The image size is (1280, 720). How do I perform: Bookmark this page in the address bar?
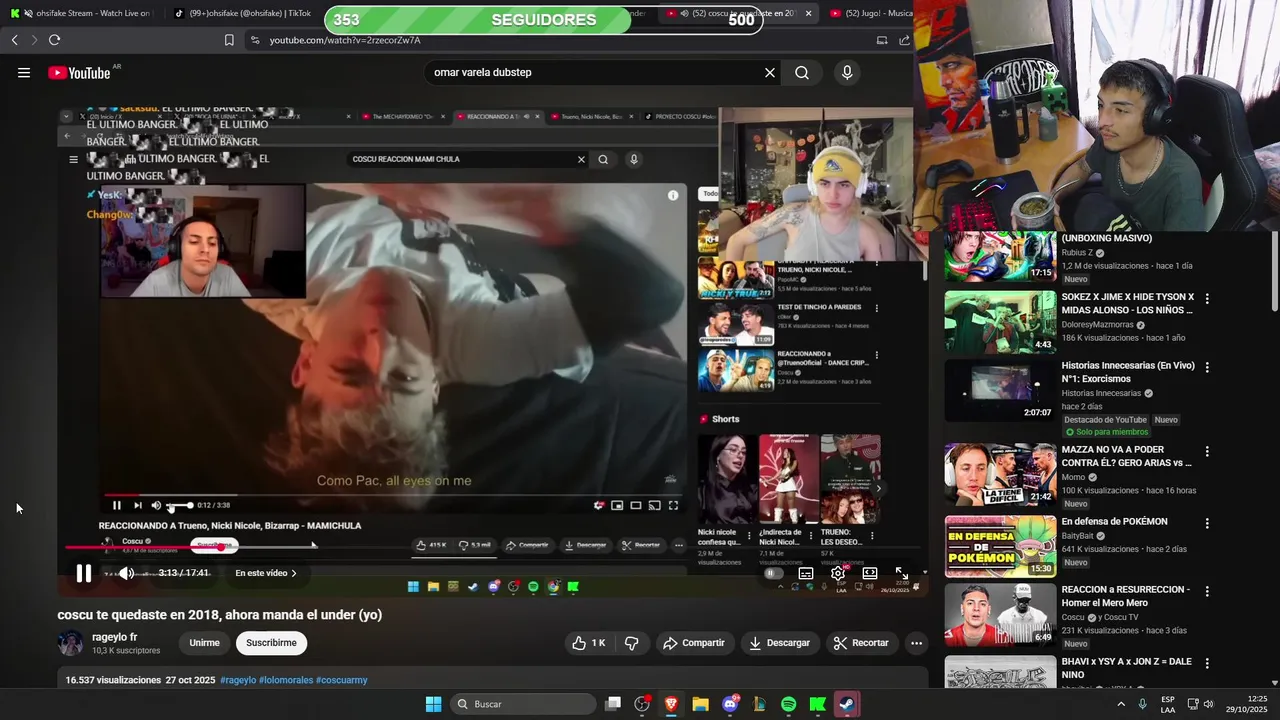click(x=229, y=40)
